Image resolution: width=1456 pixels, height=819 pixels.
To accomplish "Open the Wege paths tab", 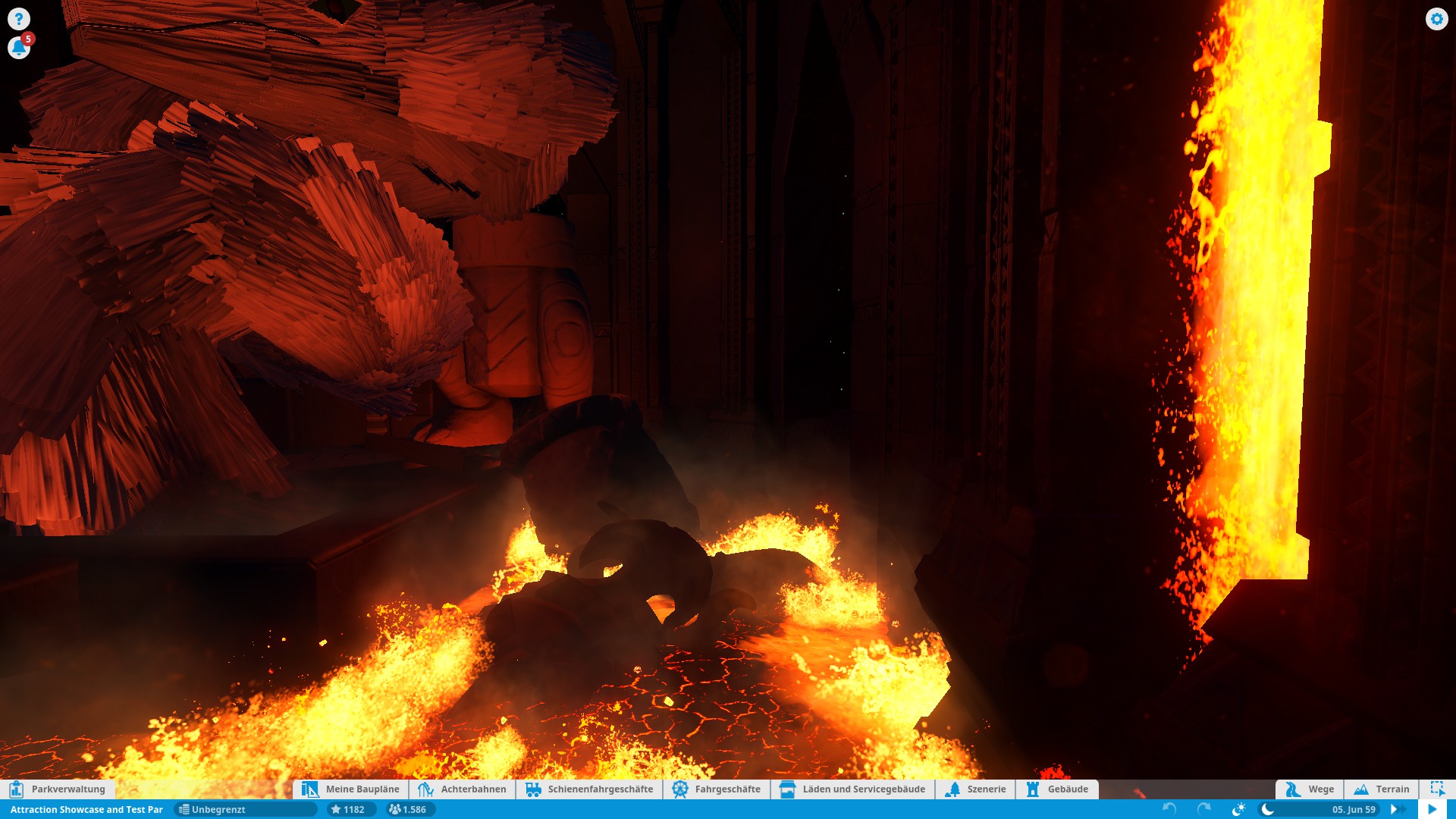I will pyautogui.click(x=1310, y=789).
